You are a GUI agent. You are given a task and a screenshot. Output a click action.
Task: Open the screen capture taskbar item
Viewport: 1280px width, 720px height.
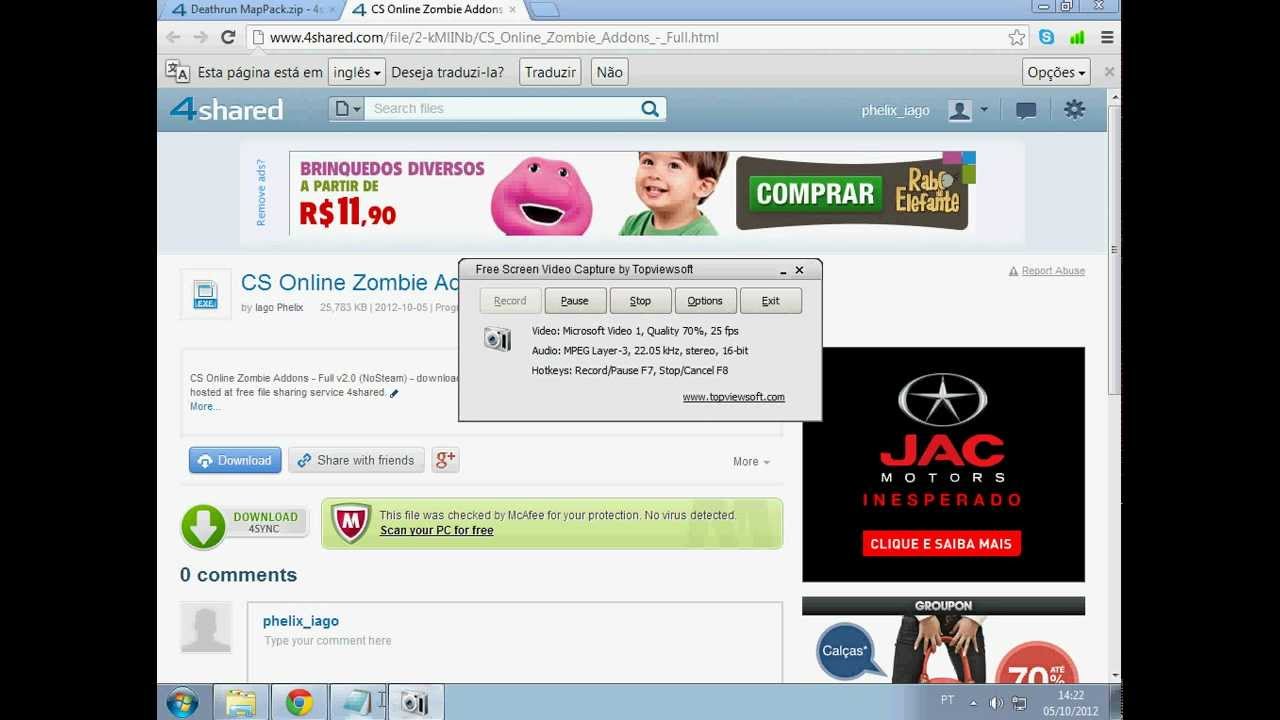pyautogui.click(x=414, y=703)
